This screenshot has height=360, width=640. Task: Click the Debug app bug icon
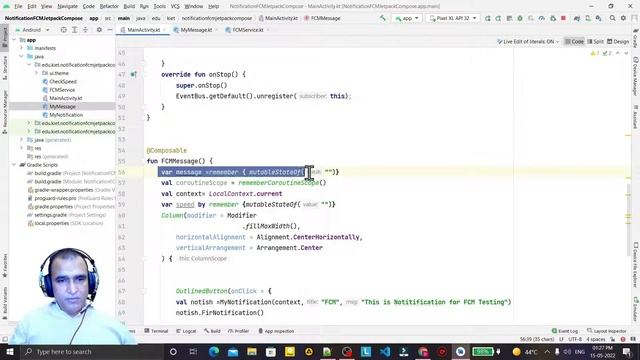click(520, 18)
